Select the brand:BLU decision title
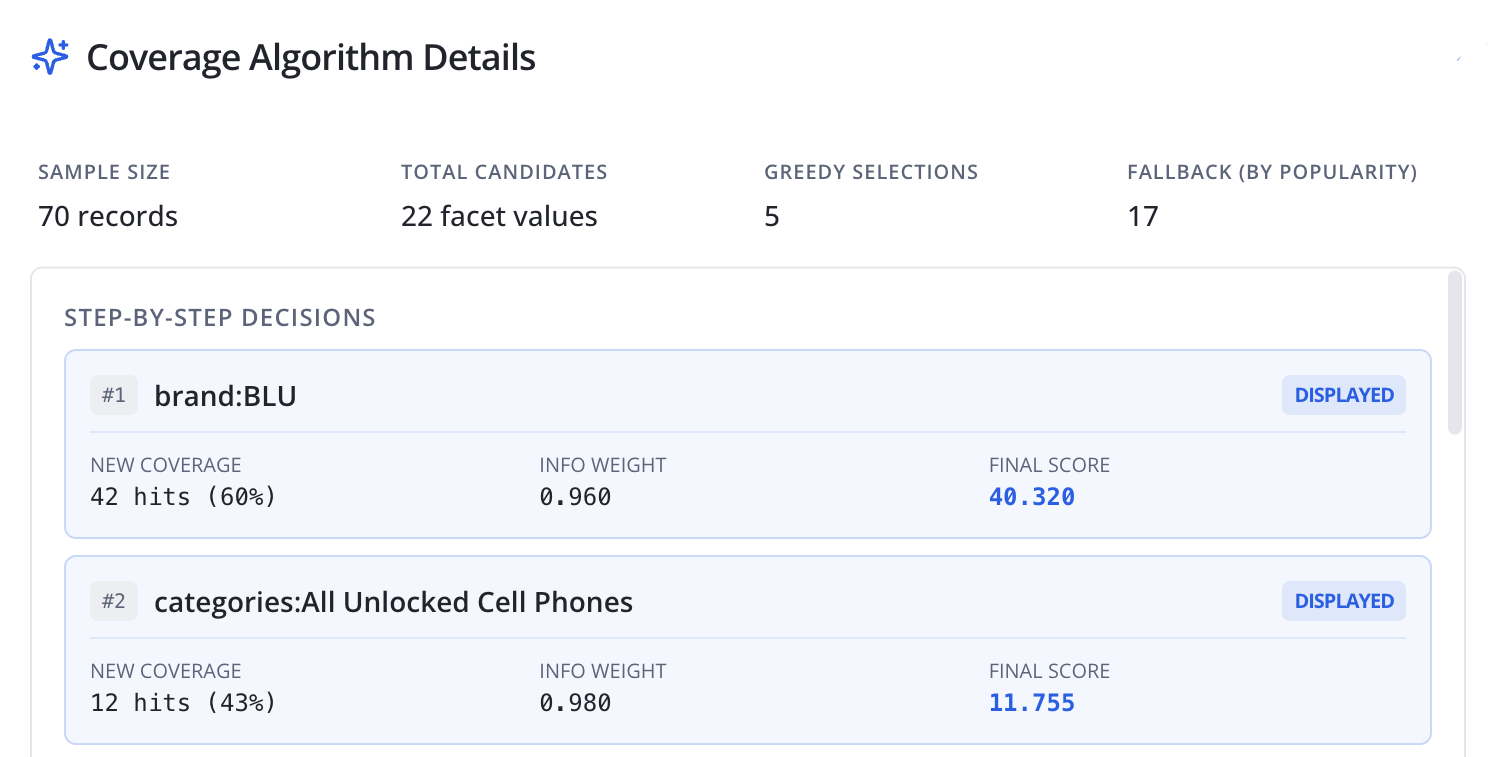This screenshot has width=1504, height=757. click(225, 397)
